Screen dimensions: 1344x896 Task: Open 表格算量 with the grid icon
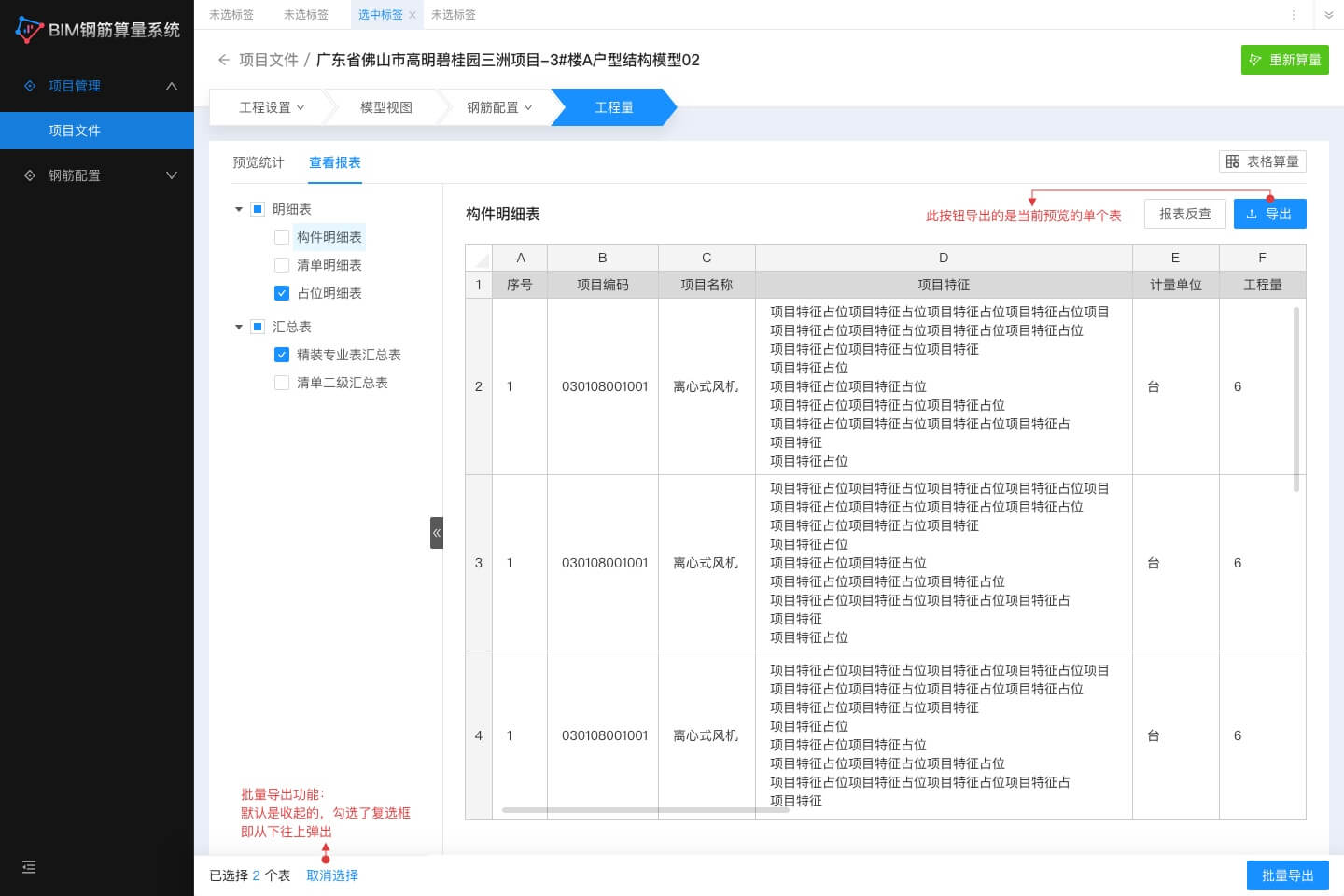[x=1262, y=161]
